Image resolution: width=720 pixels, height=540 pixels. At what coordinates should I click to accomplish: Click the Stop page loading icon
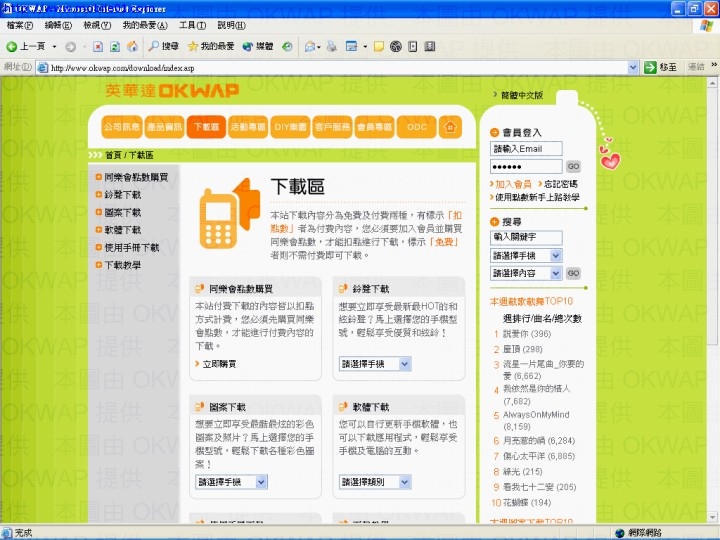coord(98,46)
